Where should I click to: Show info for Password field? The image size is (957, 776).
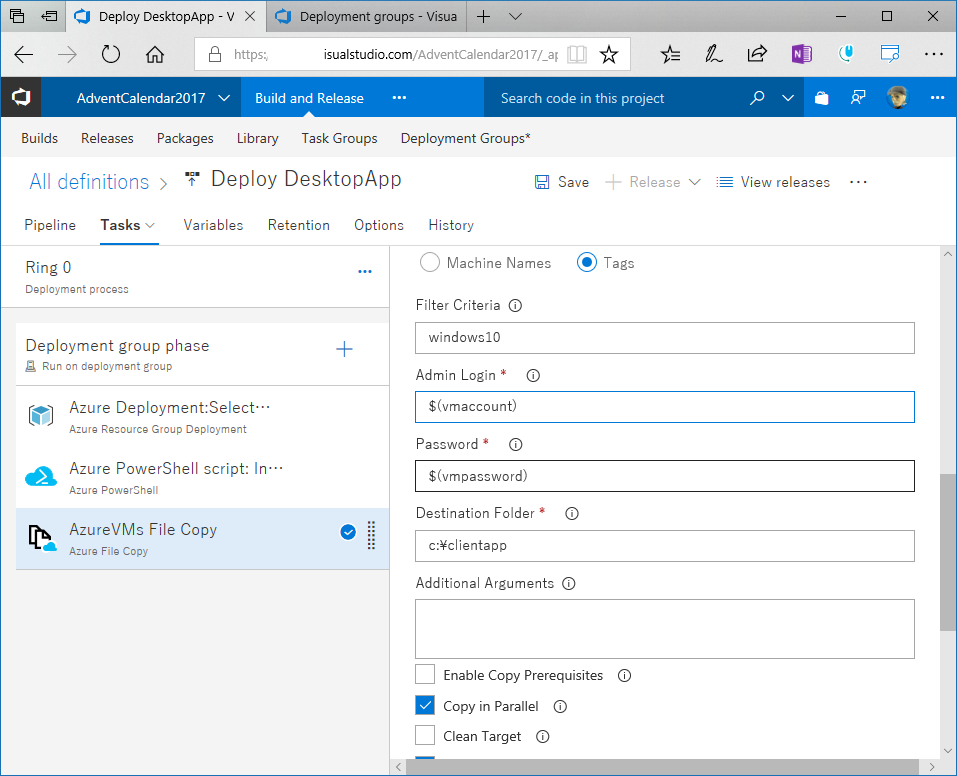pyautogui.click(x=516, y=444)
